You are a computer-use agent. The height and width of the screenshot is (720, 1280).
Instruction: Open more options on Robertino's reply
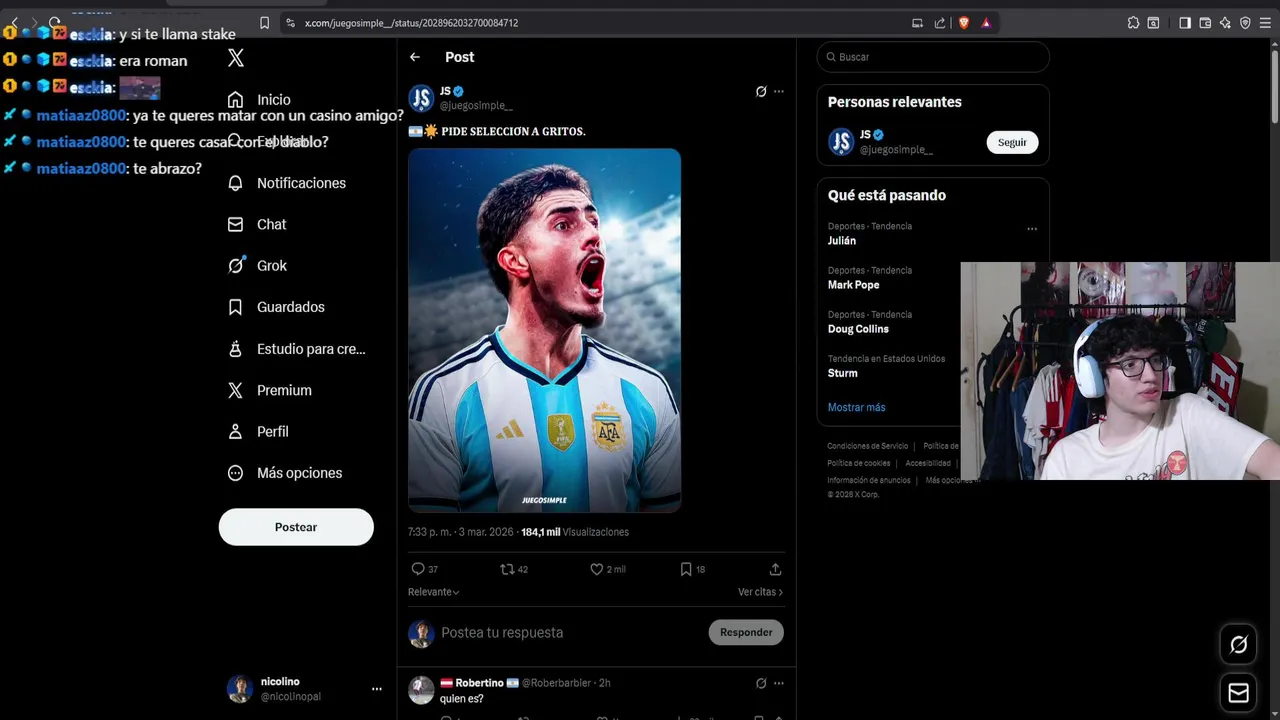779,683
